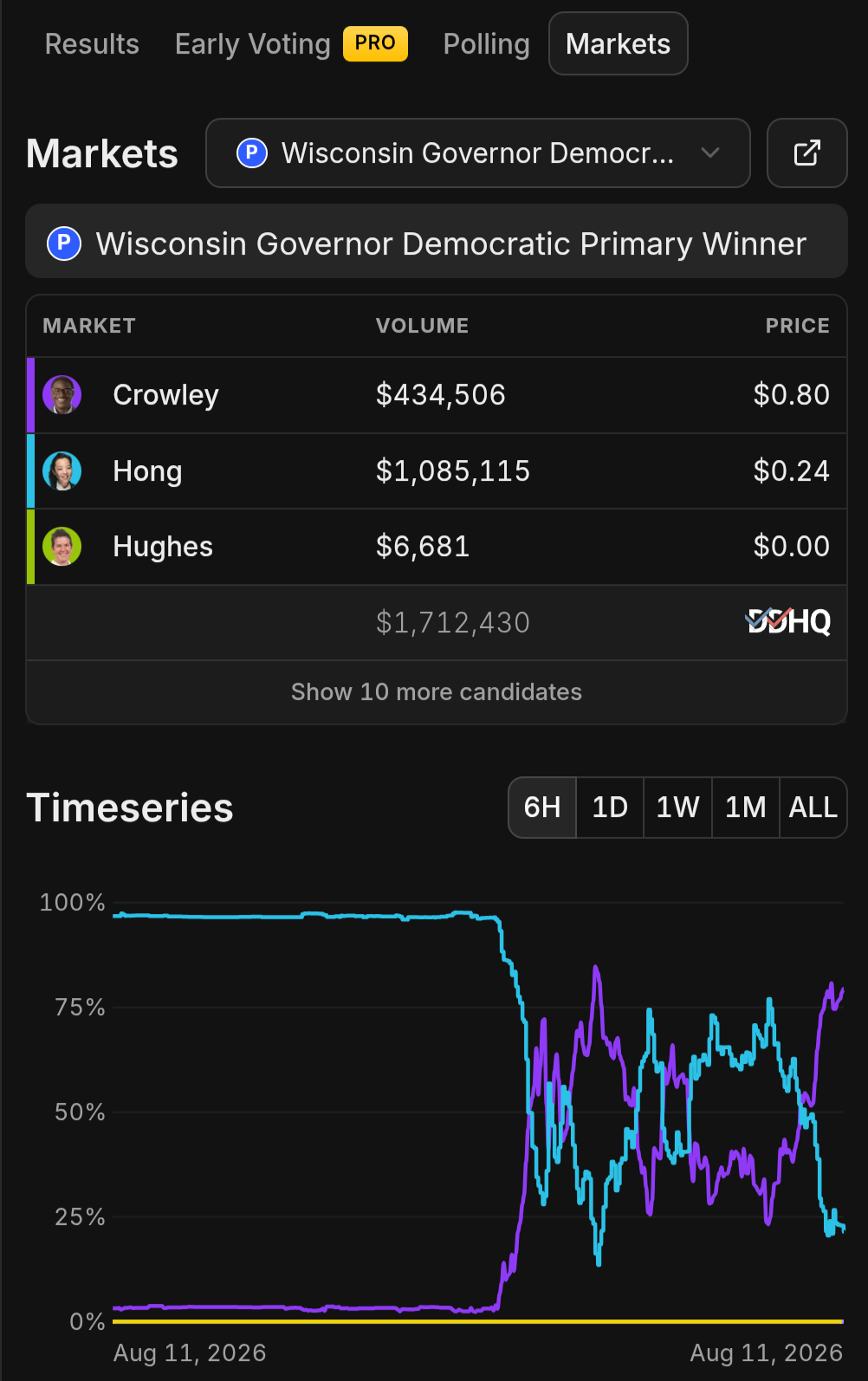The width and height of the screenshot is (868, 1381).
Task: Click the Timeseries heading
Action: click(130, 807)
